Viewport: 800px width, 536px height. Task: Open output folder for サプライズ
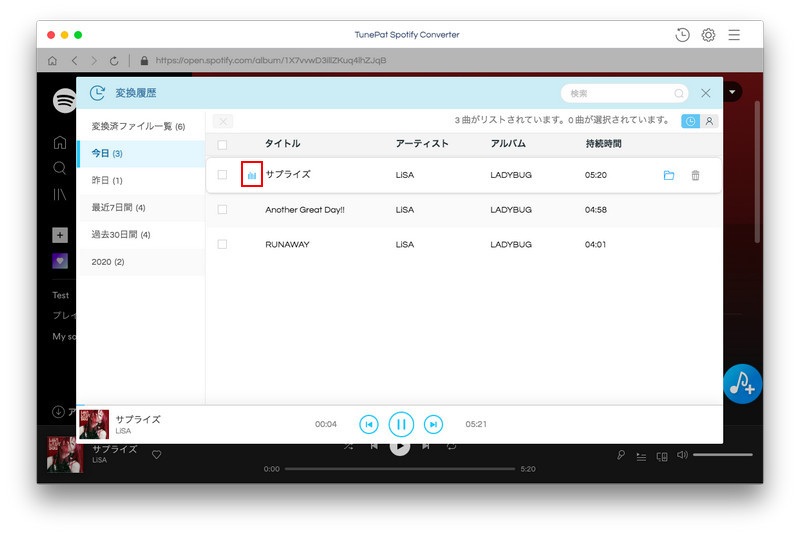pyautogui.click(x=669, y=175)
